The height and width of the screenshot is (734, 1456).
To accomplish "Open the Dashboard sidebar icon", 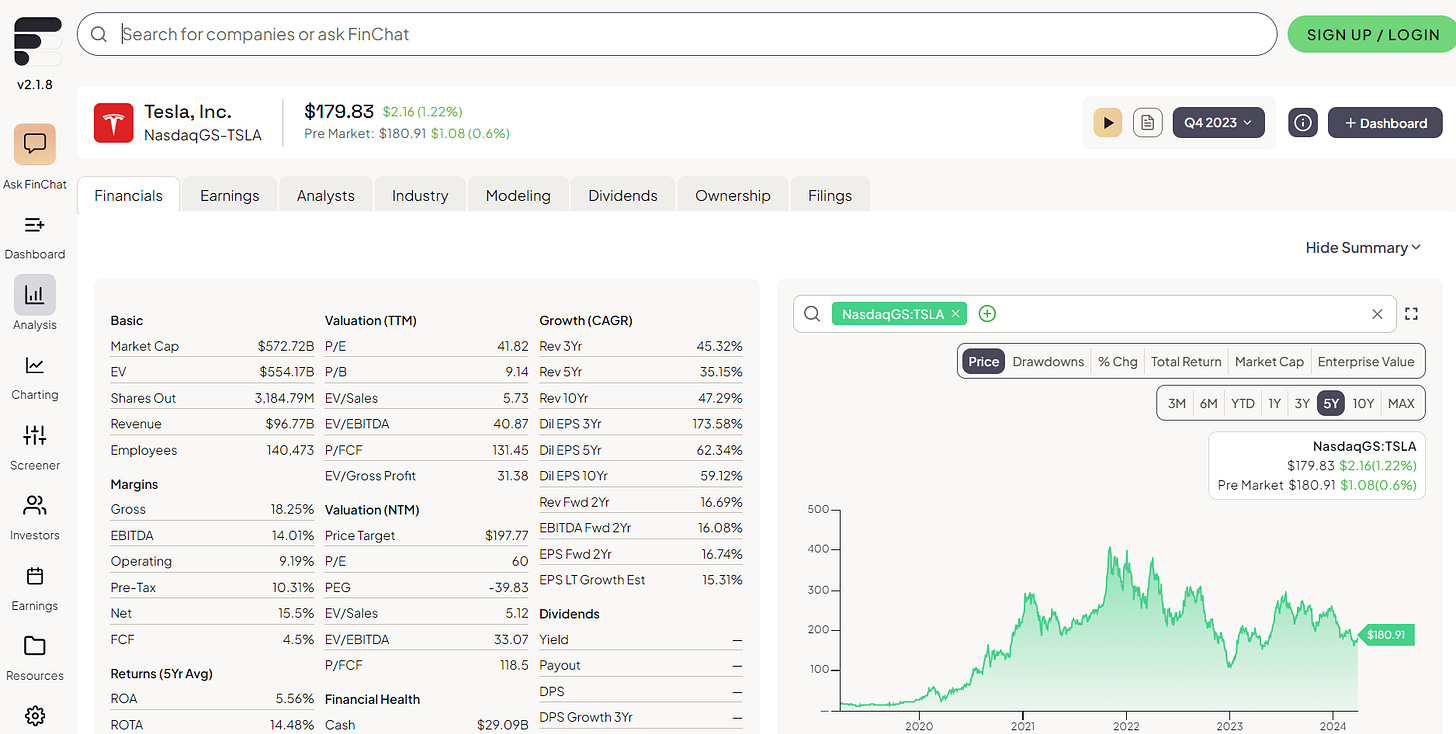I will [x=35, y=225].
